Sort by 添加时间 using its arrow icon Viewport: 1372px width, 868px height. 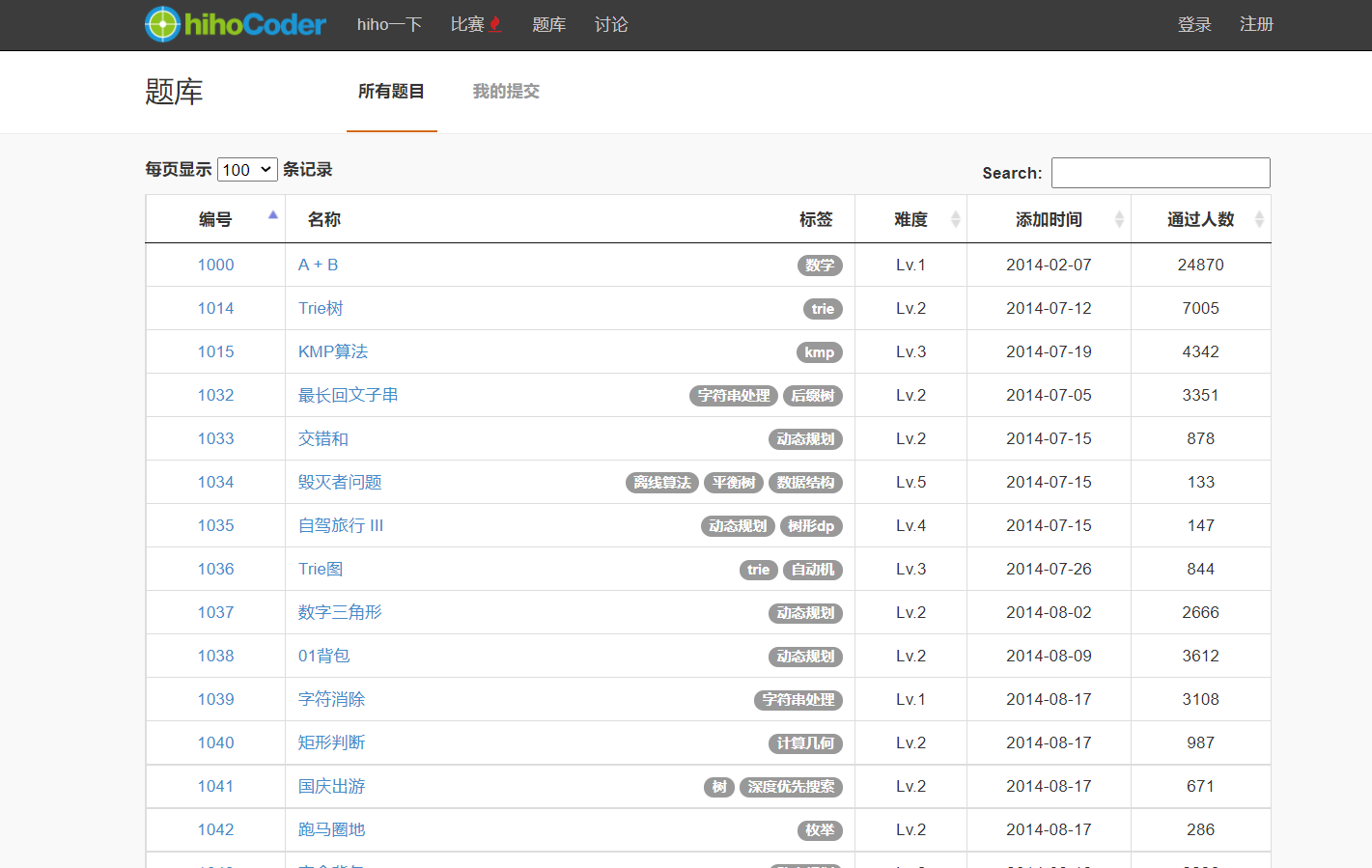click(x=1120, y=219)
